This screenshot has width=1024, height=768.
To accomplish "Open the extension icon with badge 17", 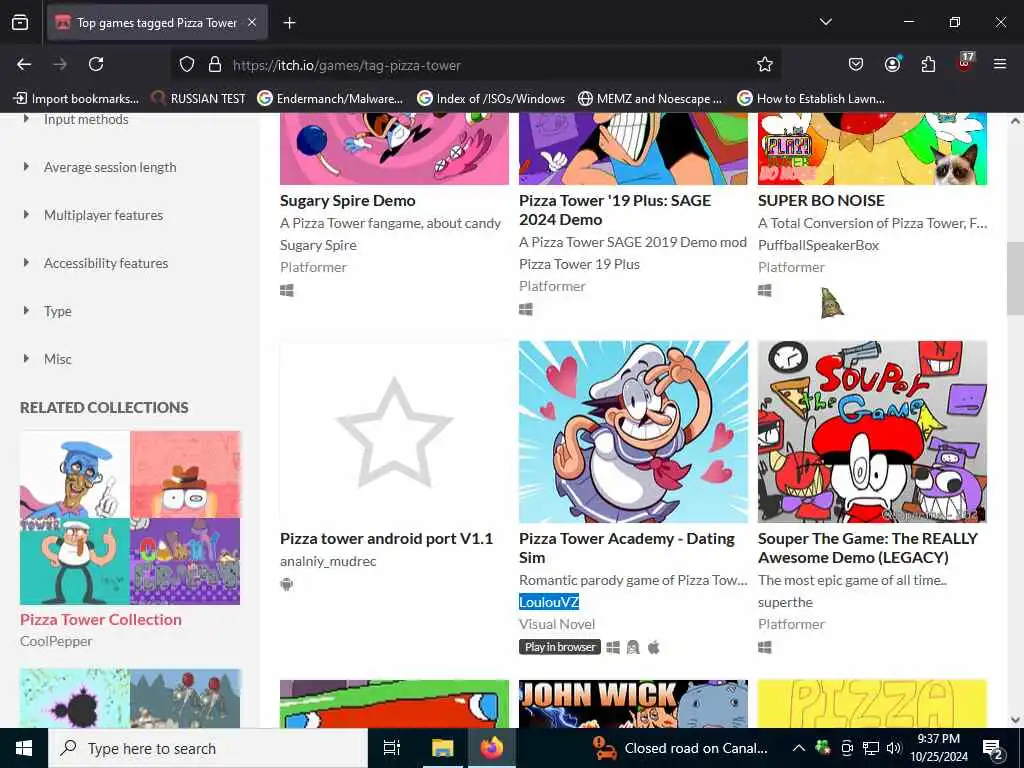I will (x=965, y=63).
